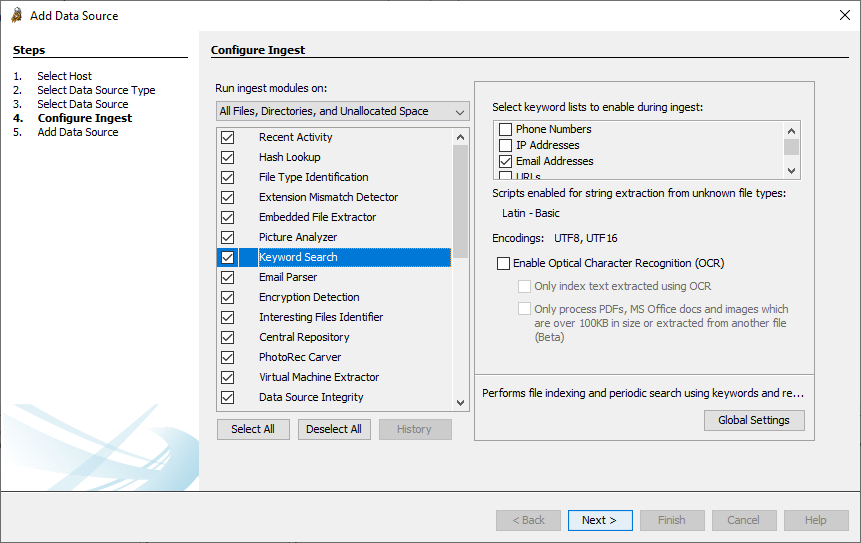
Task: Click the Autopsy dog icon in title bar
Action: pyautogui.click(x=17, y=15)
